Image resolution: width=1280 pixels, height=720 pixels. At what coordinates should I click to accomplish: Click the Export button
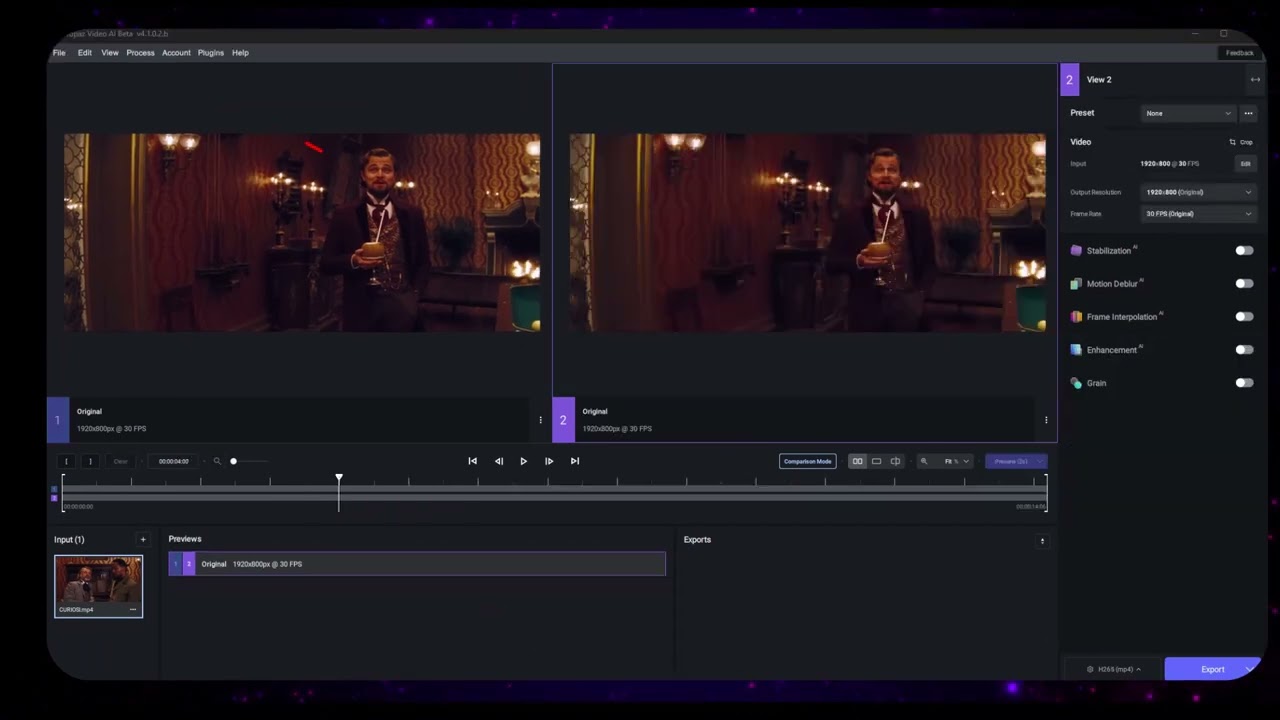[x=1212, y=669]
